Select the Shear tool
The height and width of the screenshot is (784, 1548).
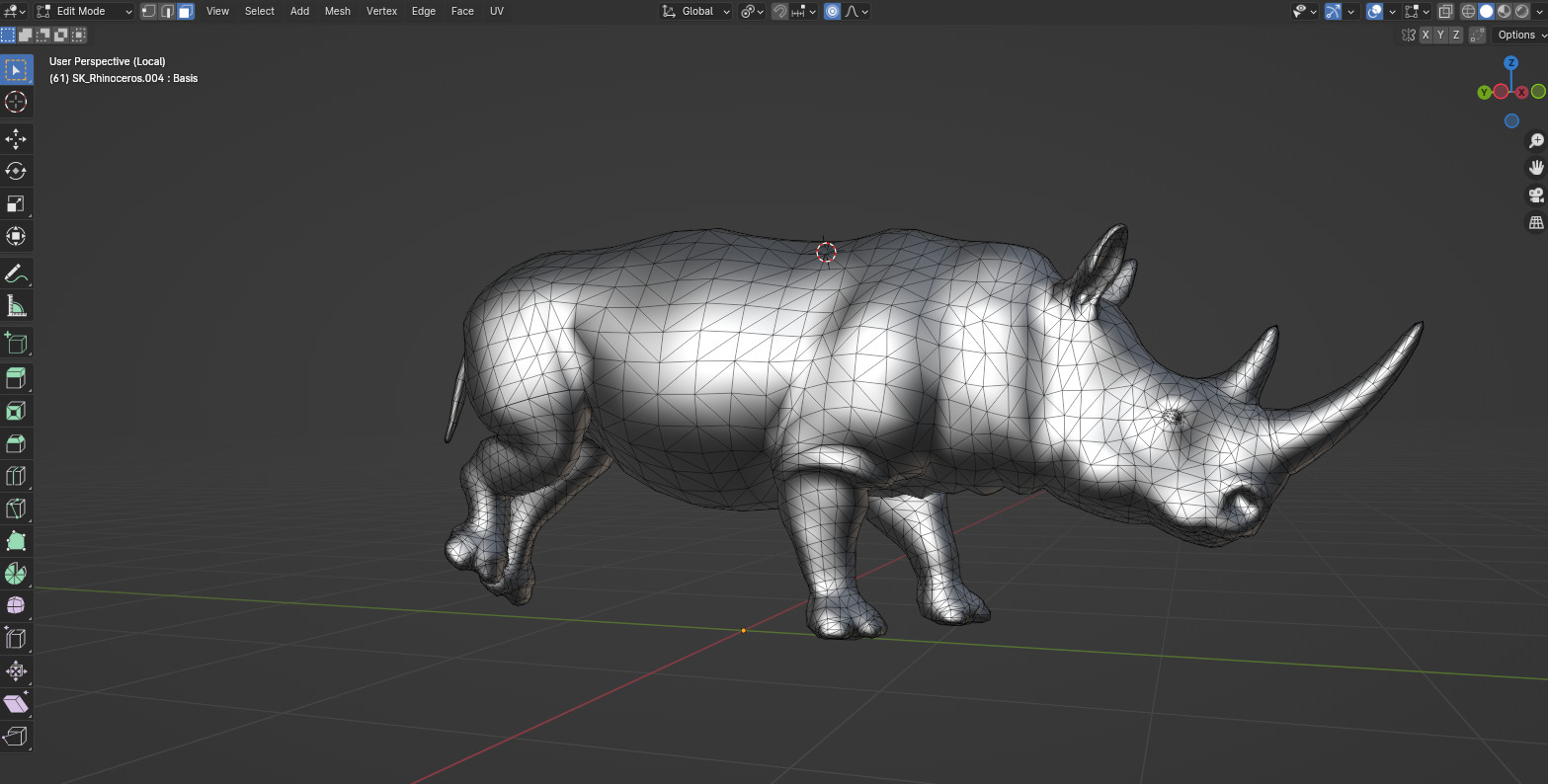pos(16,704)
